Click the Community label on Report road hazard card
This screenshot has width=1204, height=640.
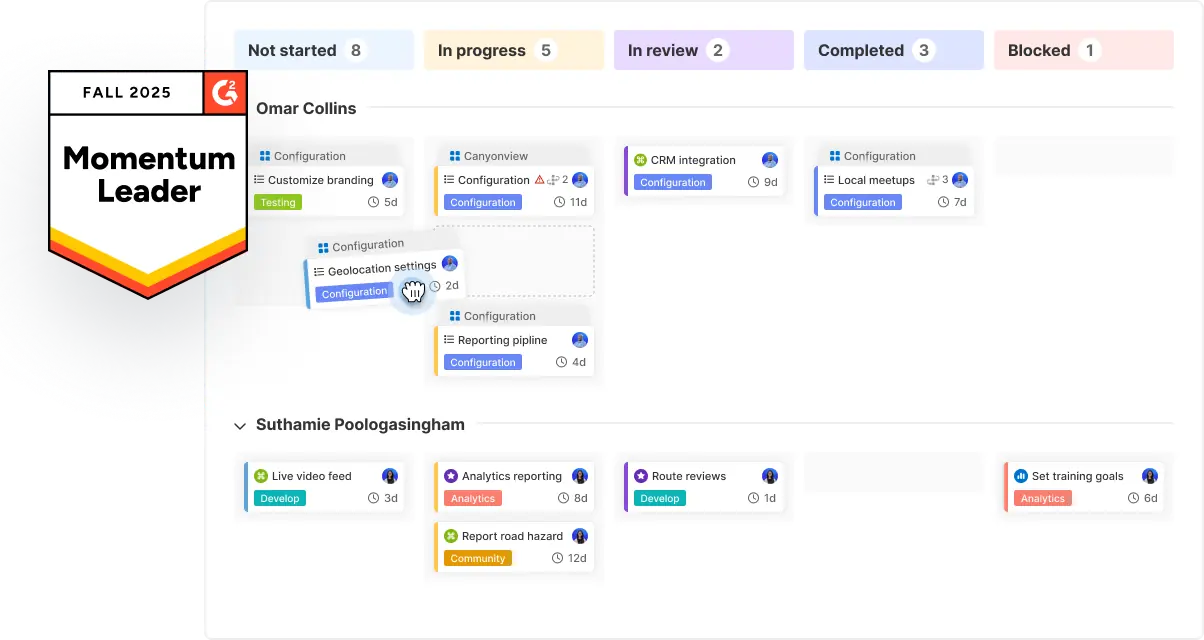point(477,558)
